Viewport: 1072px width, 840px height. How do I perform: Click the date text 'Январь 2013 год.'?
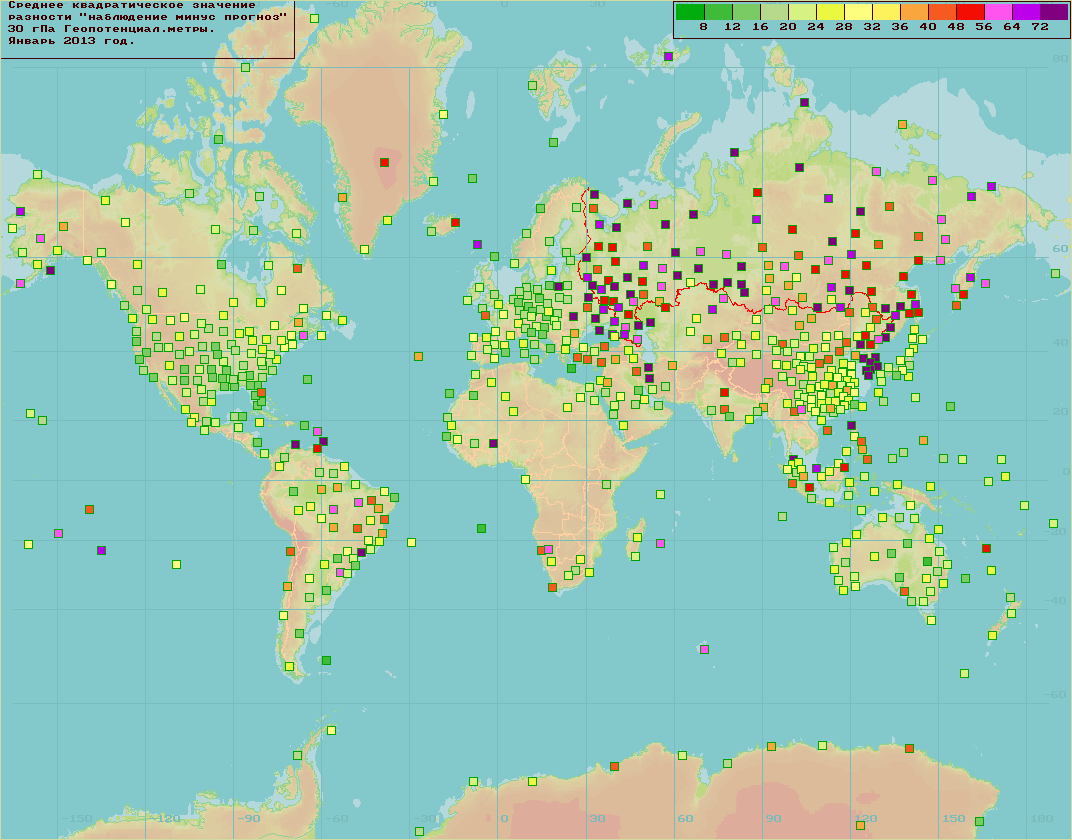click(71, 41)
